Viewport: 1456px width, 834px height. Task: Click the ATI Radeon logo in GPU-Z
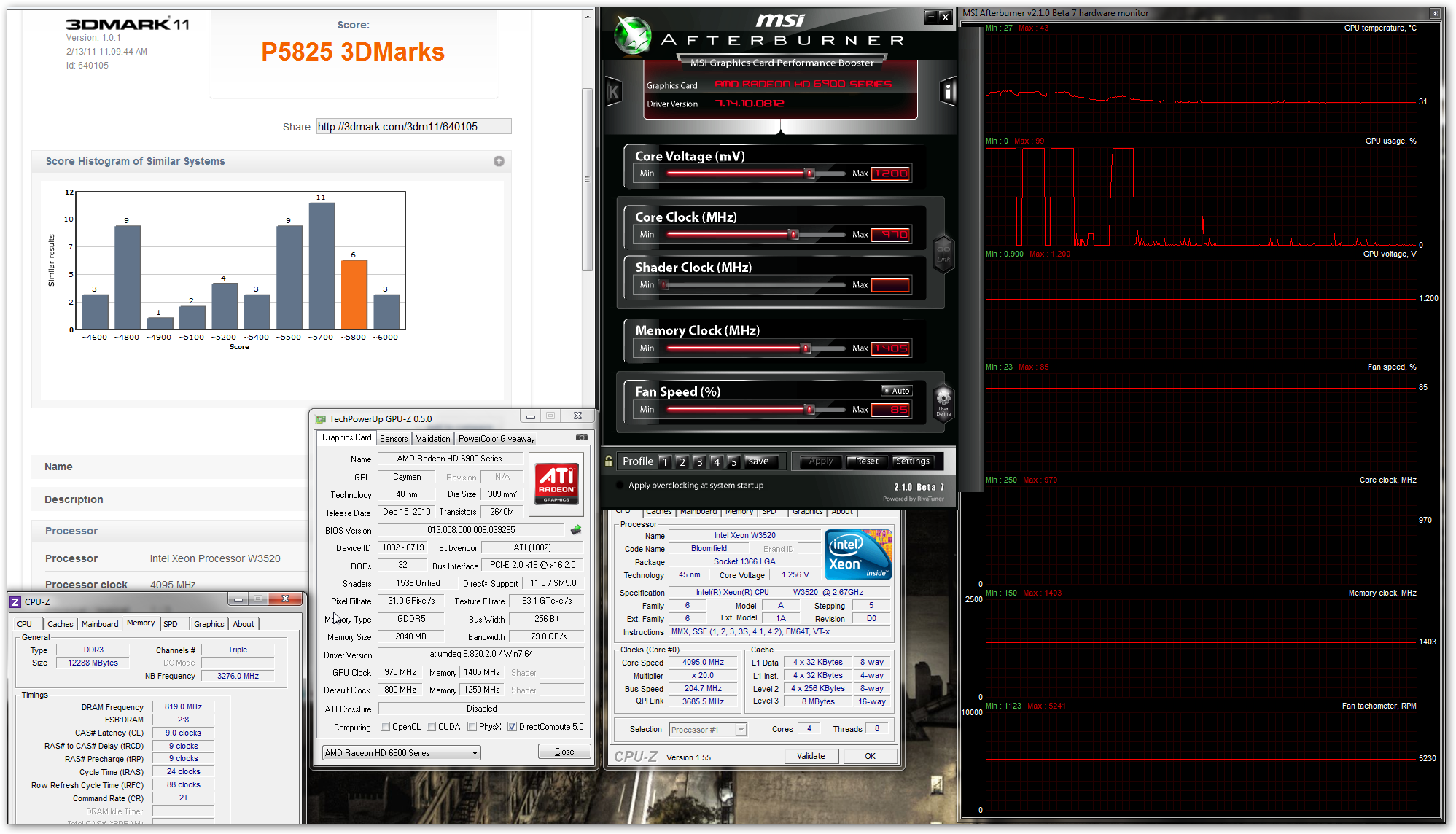coord(556,483)
